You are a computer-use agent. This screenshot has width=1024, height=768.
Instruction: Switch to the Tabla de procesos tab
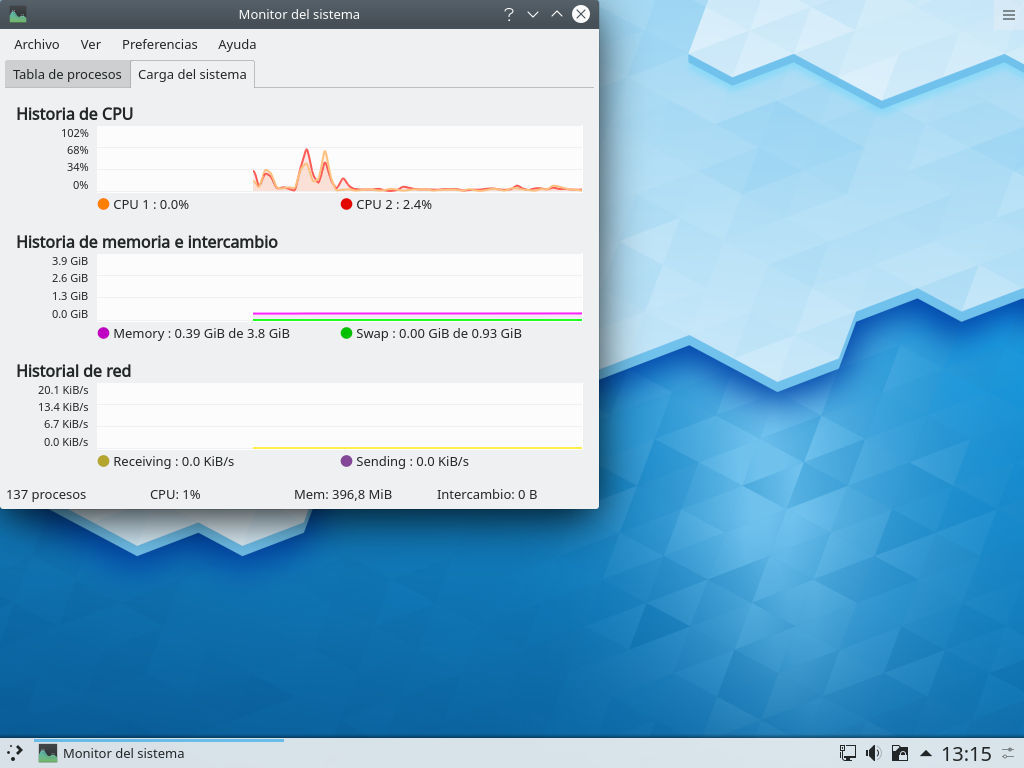67,74
